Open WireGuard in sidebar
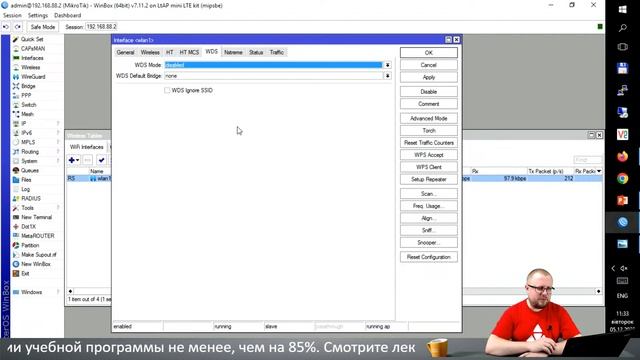 [33, 77]
